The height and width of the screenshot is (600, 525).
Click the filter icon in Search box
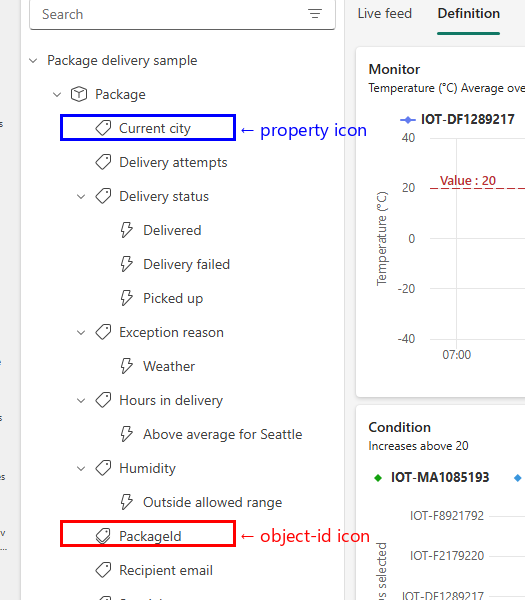click(x=315, y=14)
